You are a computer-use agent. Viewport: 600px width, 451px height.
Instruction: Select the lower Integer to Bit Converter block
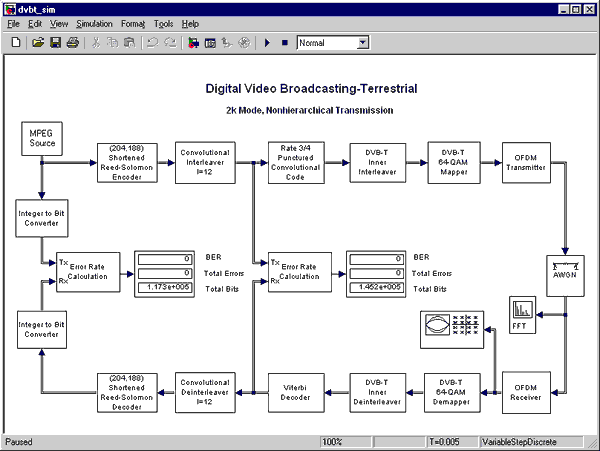click(42, 329)
